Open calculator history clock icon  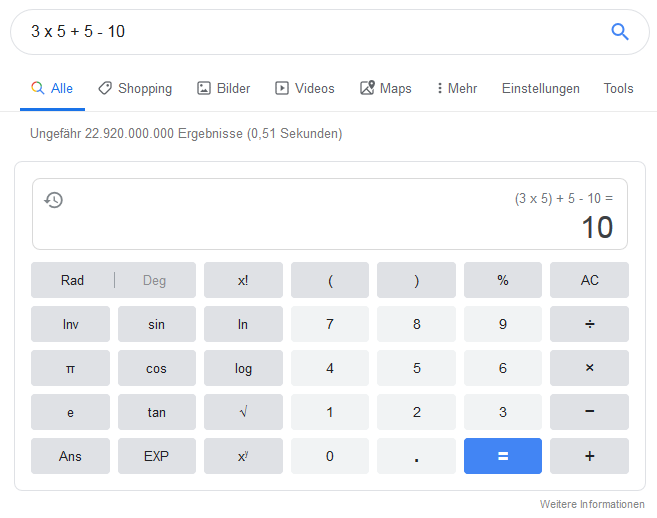pos(54,200)
